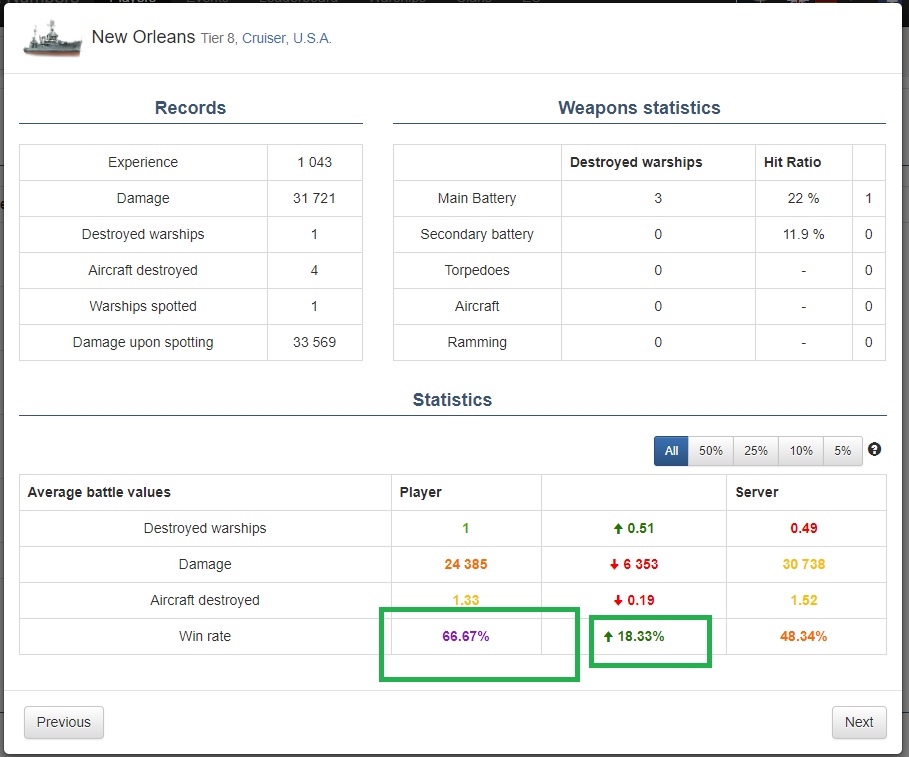Viewport: 909px width, 757px height.
Task: Click the Main Battery row label
Action: point(477,198)
